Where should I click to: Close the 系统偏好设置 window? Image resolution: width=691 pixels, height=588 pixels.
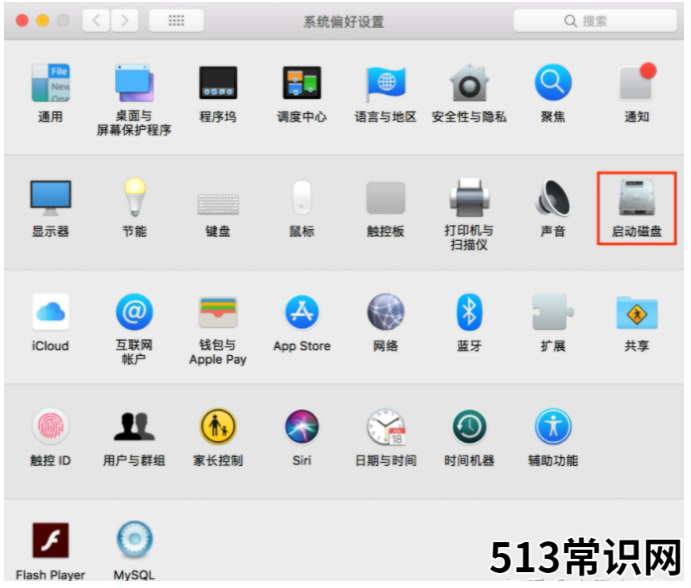tap(22, 21)
